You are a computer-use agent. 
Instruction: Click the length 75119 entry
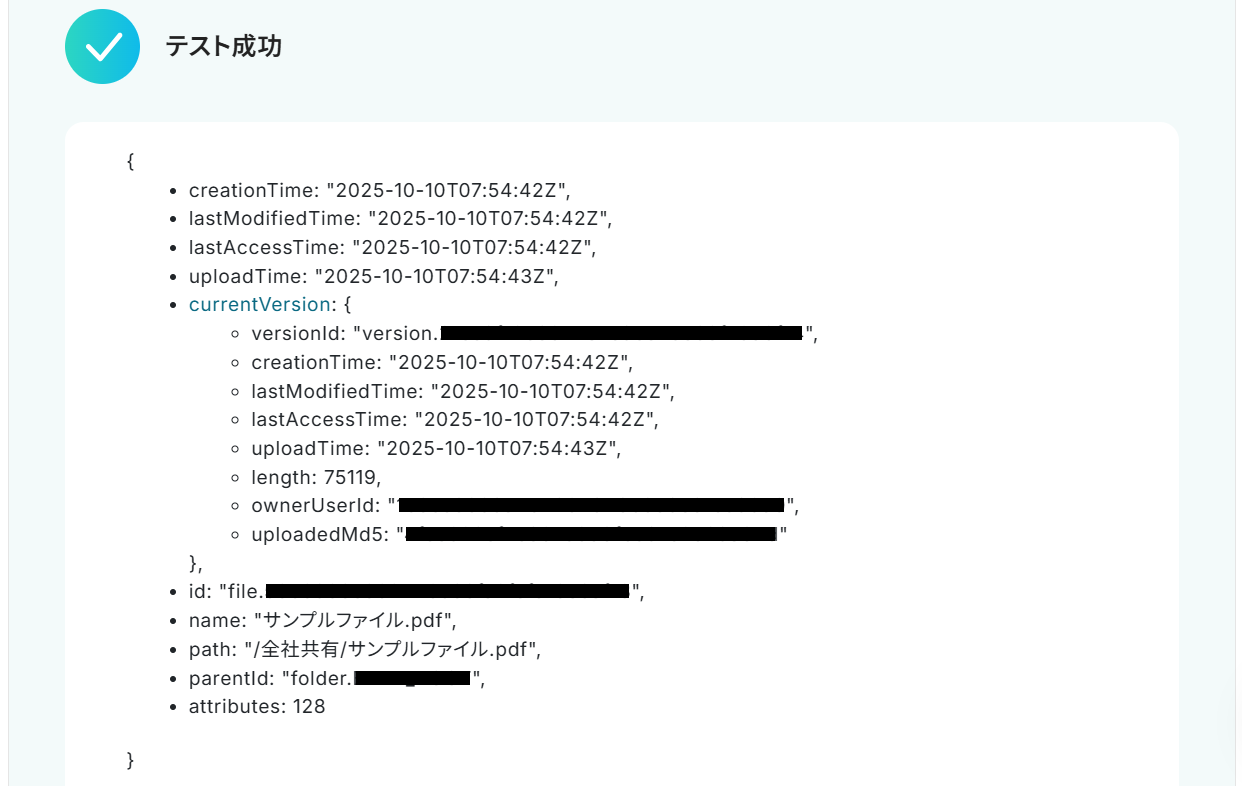316,477
